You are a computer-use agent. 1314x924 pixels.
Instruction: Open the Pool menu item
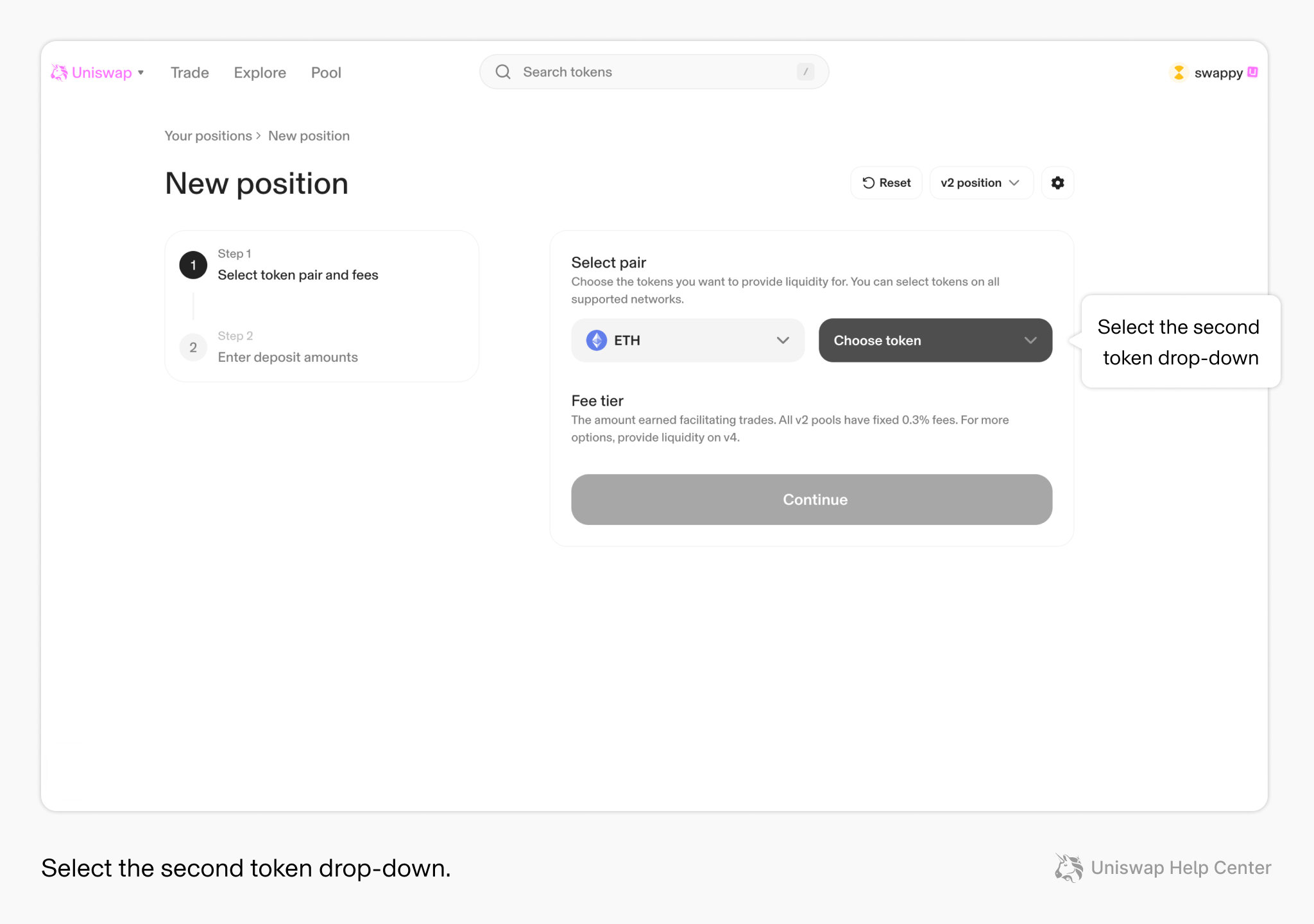click(326, 73)
